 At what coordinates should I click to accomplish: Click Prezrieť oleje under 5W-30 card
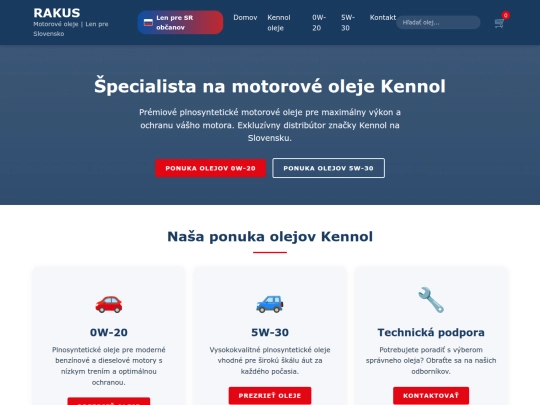(270, 396)
